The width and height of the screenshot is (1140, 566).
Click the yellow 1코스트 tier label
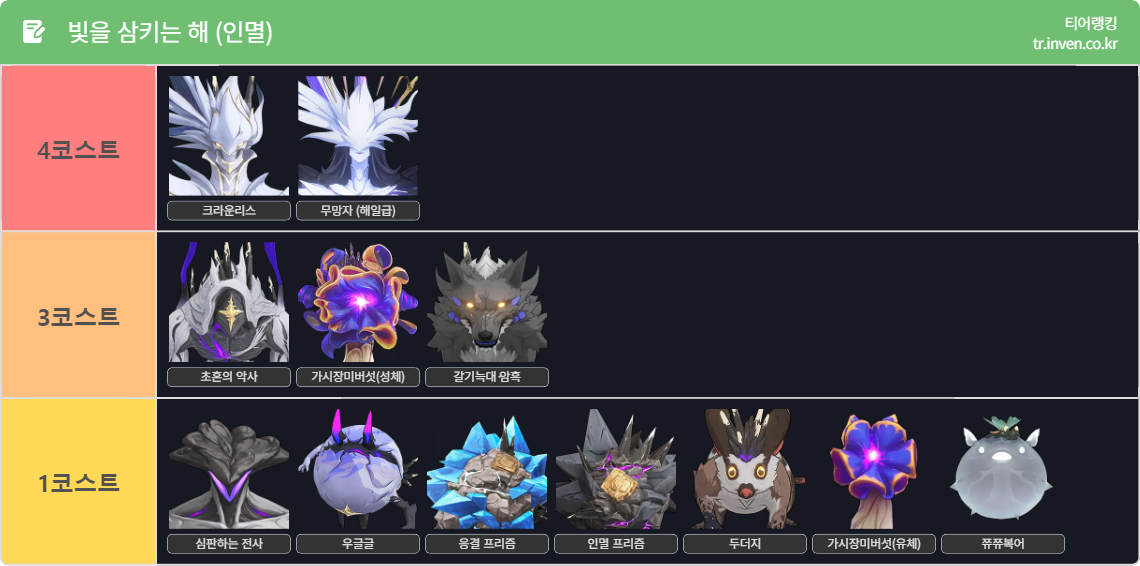click(x=79, y=482)
